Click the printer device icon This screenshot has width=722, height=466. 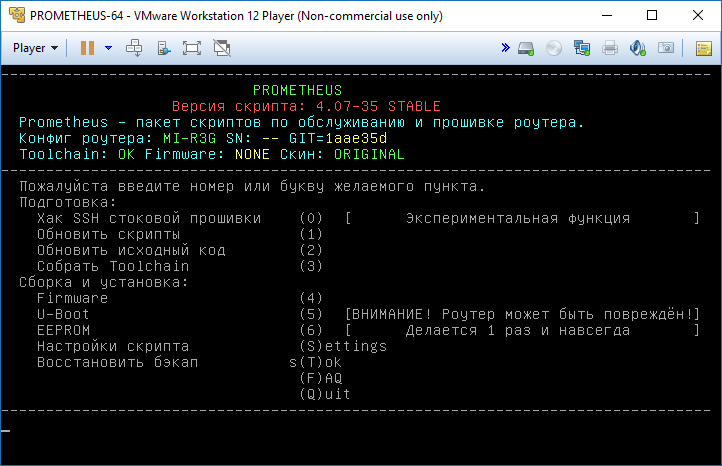610,48
